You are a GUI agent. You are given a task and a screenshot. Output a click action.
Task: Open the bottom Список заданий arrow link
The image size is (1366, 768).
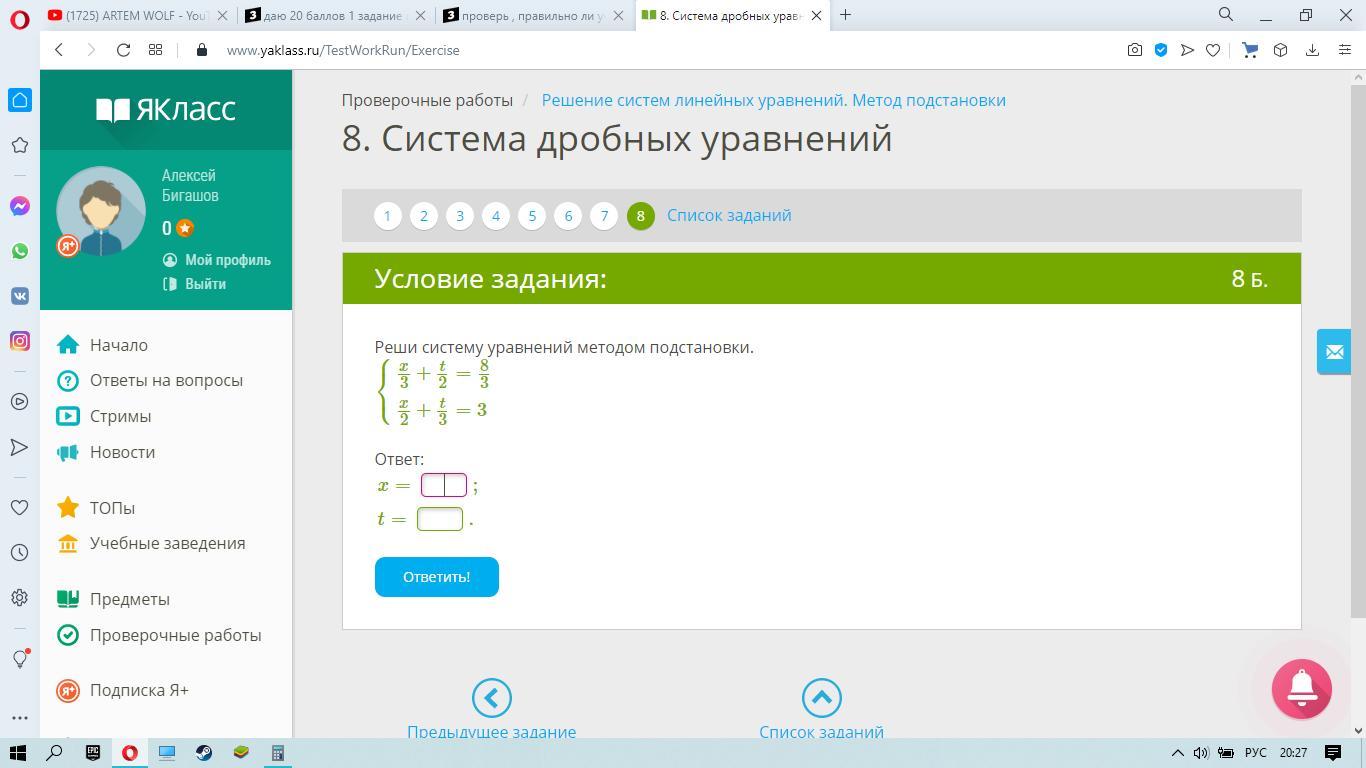click(821, 710)
